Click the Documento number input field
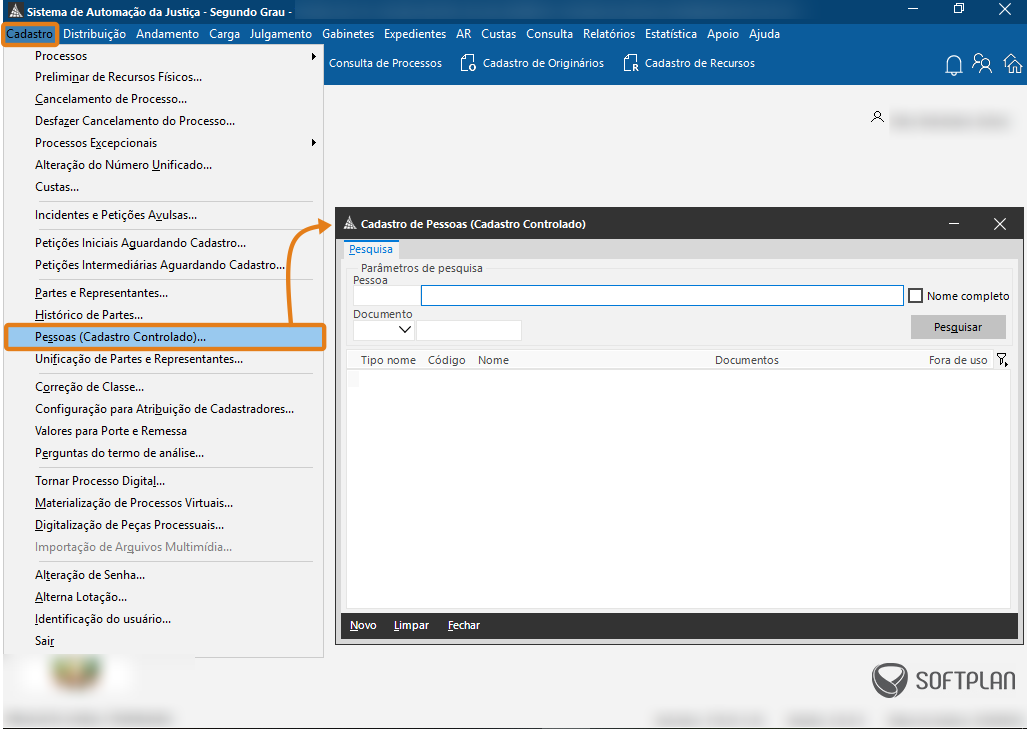 pos(469,330)
